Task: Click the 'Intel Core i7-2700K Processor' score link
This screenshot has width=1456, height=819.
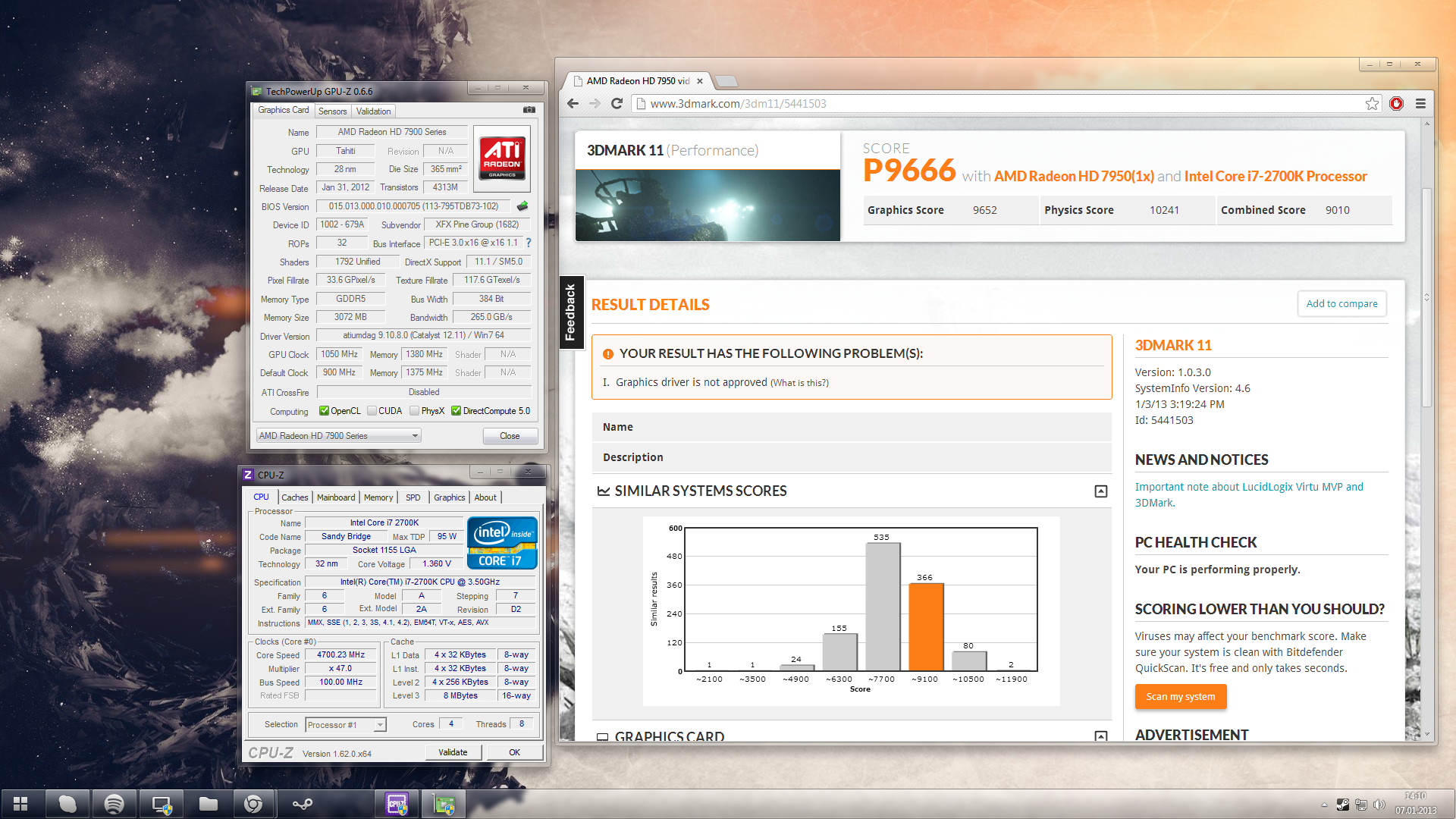Action: tap(1275, 176)
